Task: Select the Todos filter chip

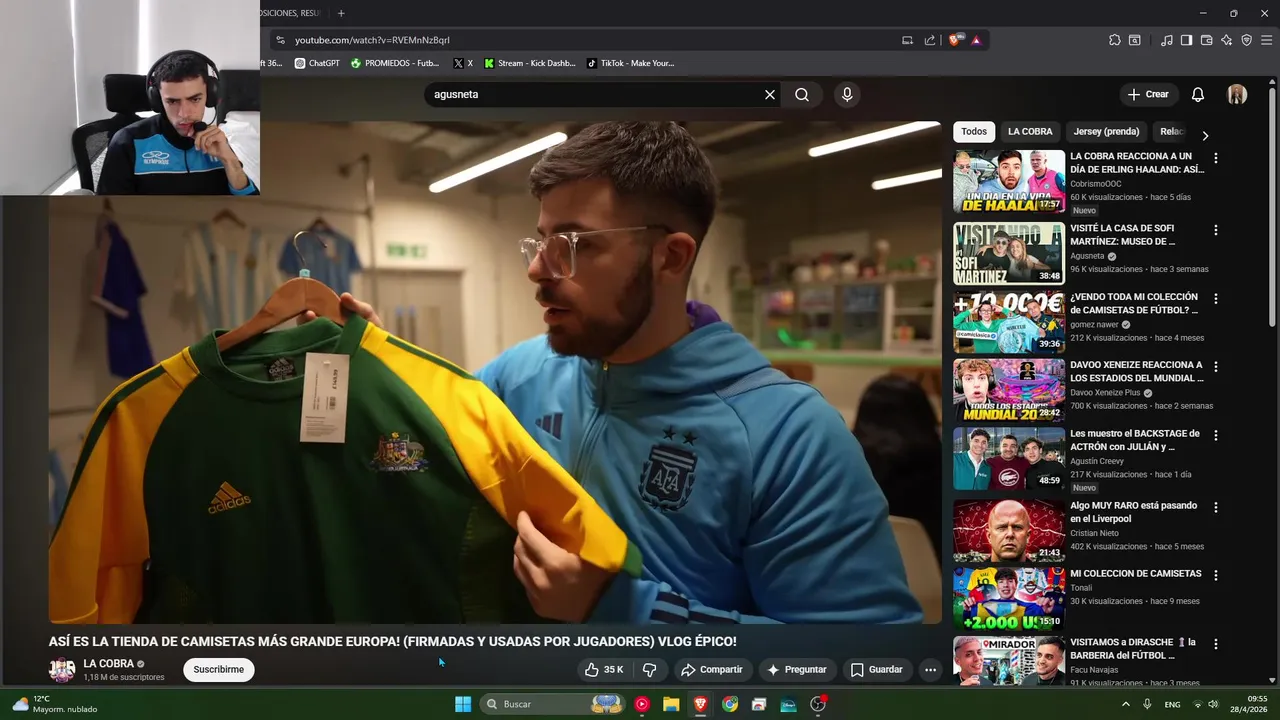Action: pyautogui.click(x=974, y=132)
